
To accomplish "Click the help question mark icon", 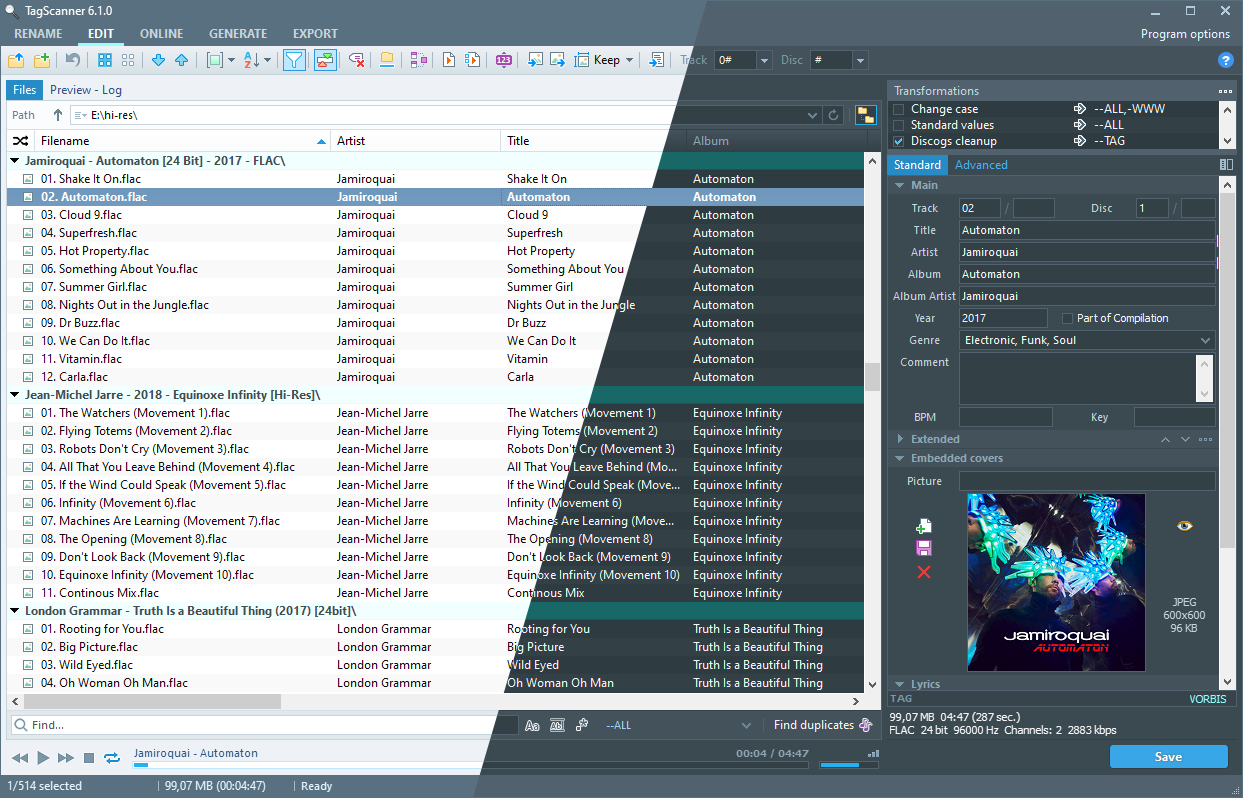I will pyautogui.click(x=1225, y=60).
